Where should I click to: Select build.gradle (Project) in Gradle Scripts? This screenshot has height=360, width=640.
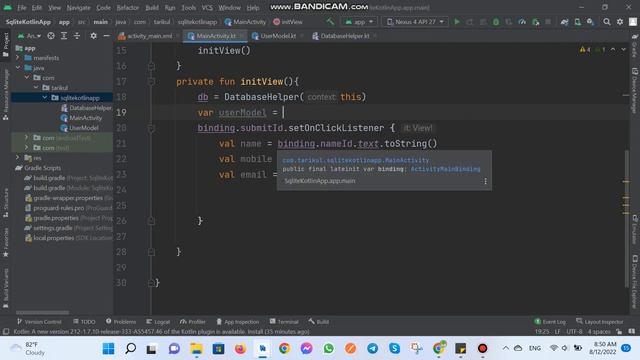coord(69,178)
